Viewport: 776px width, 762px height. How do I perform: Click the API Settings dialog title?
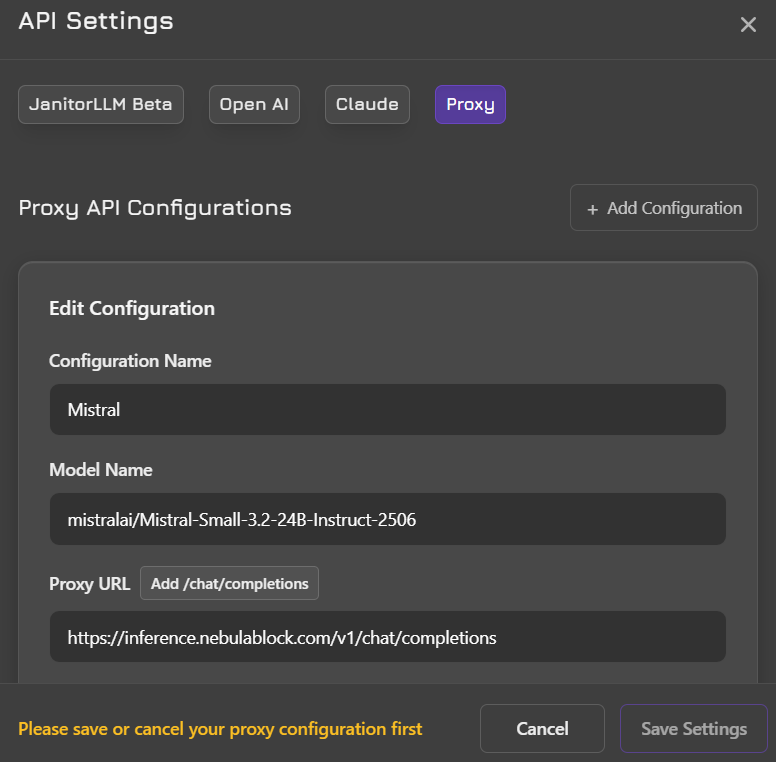[96, 21]
